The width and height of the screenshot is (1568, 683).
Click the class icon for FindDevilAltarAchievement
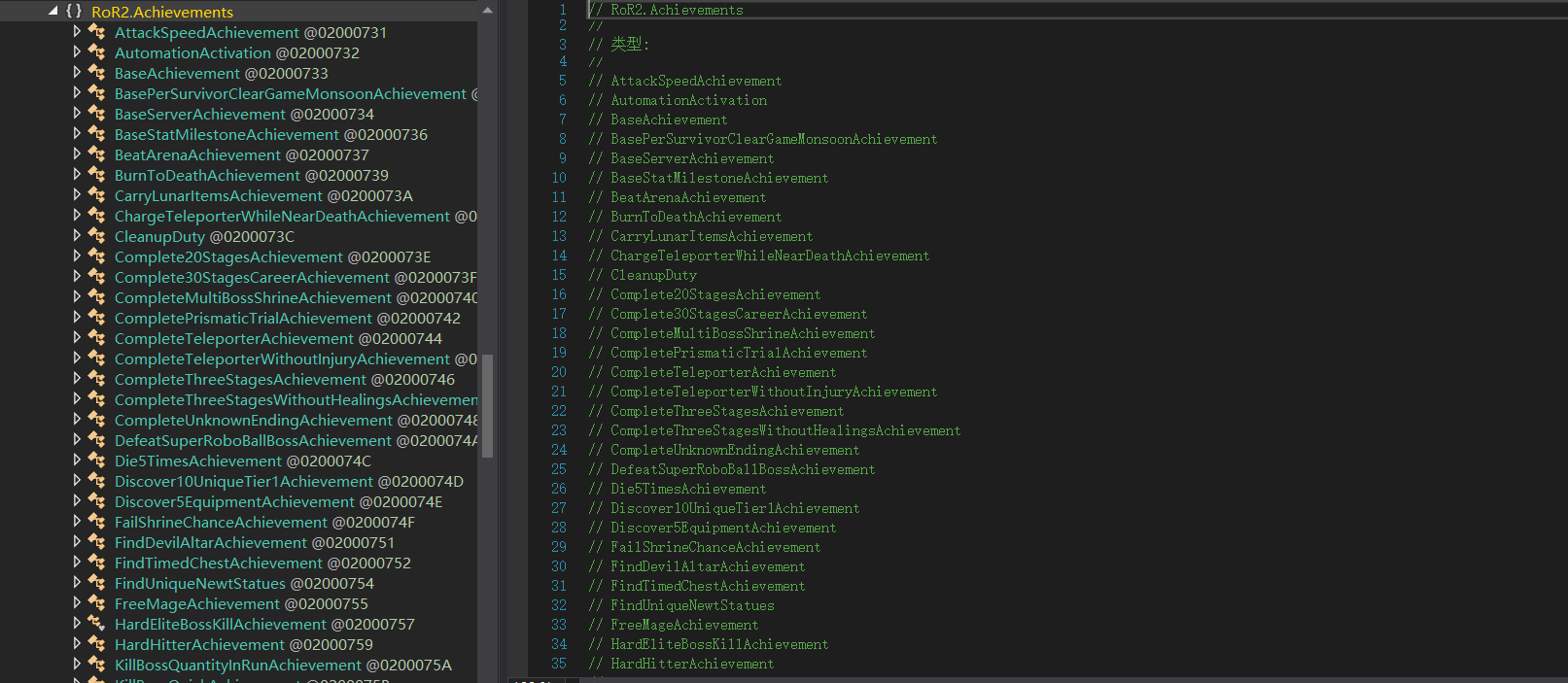pos(96,542)
